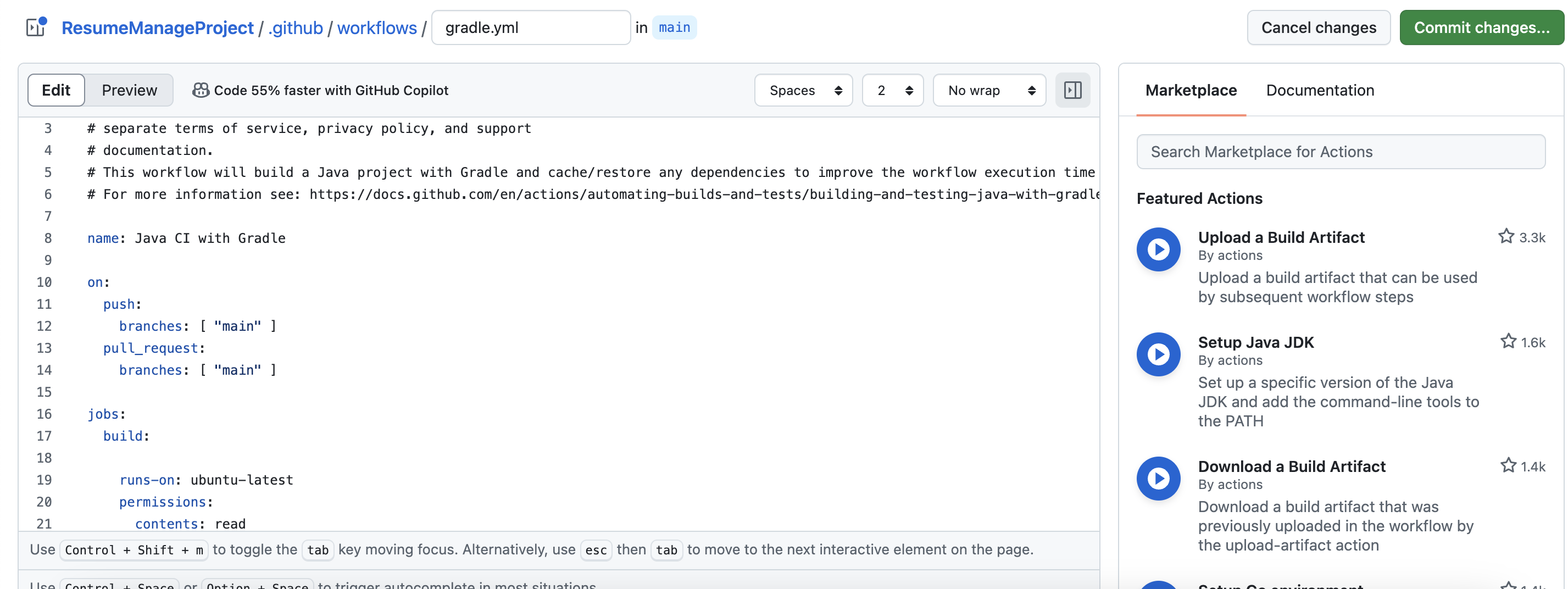The height and width of the screenshot is (589, 1568).
Task: Open the Upload a Build Artifact action title
Action: (1281, 237)
